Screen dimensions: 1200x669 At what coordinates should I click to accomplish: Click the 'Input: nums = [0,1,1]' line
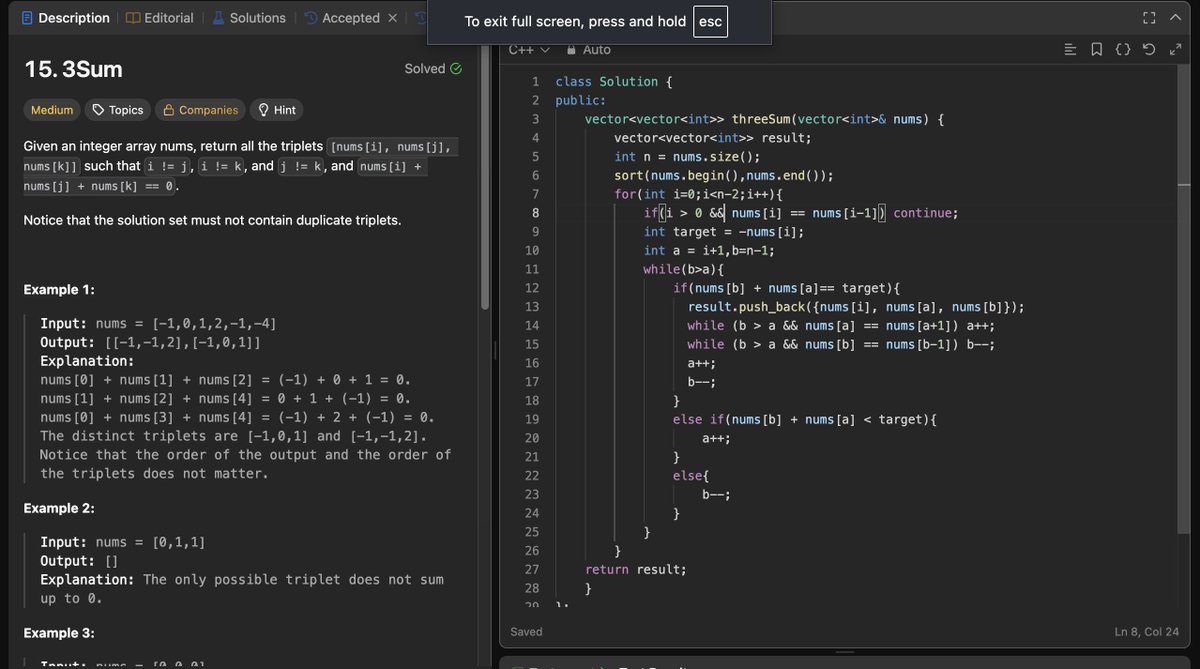tap(123, 543)
